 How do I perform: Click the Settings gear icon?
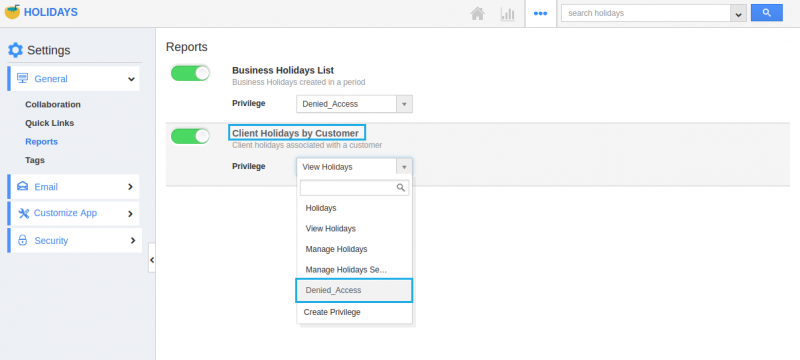pos(15,50)
